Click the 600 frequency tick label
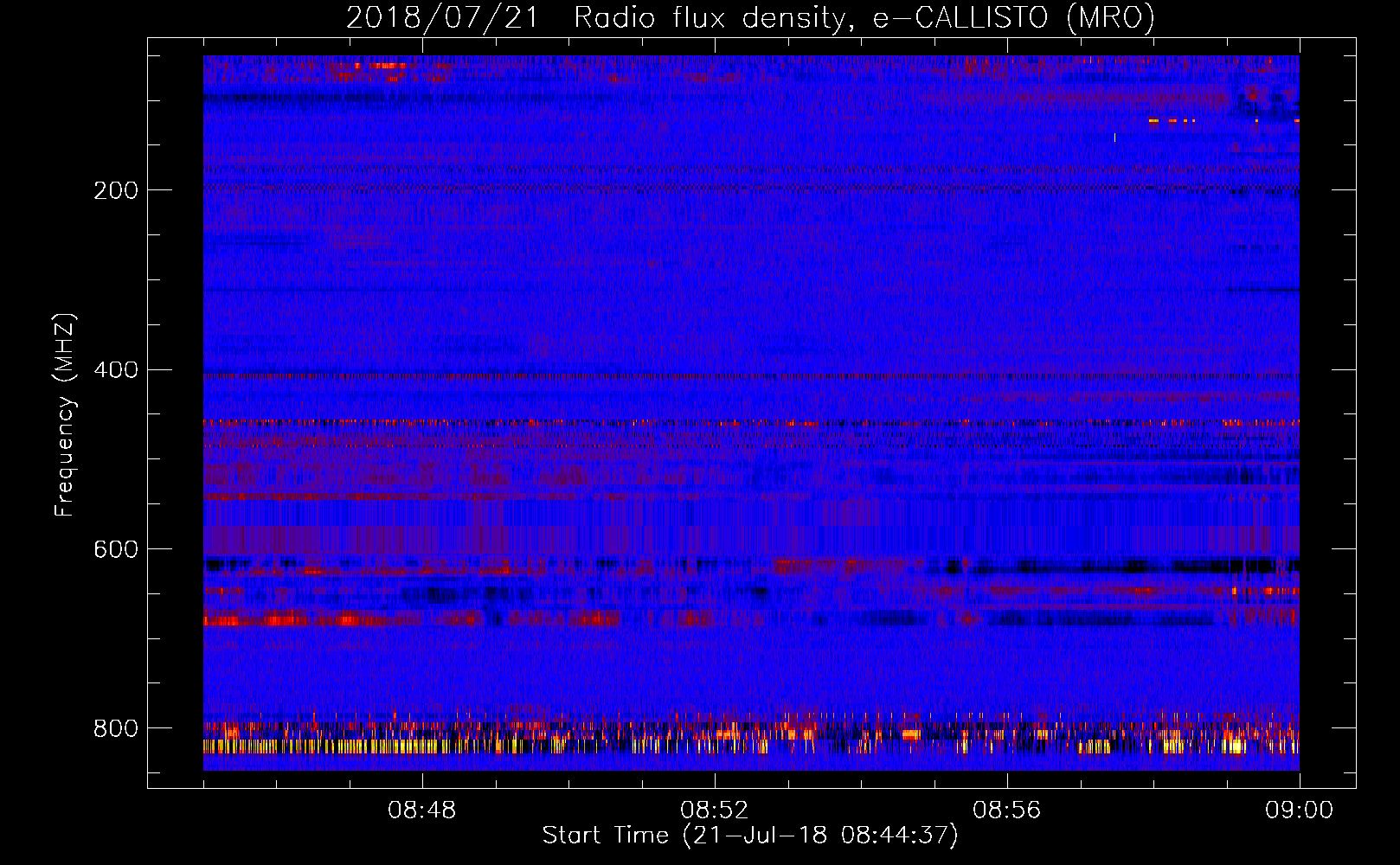This screenshot has width=1400, height=865. (x=116, y=550)
